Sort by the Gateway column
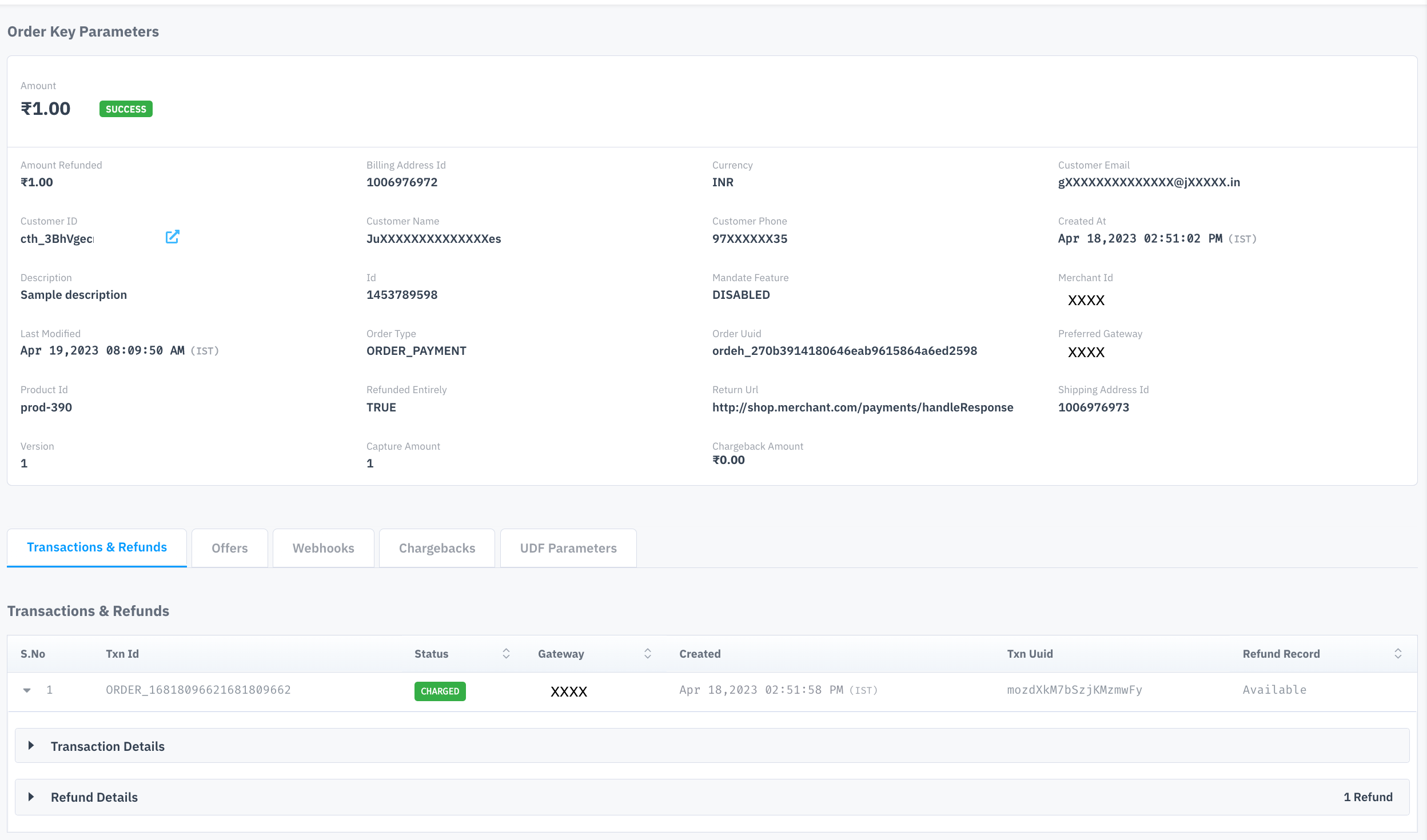The width and height of the screenshot is (1427, 840). 647,653
